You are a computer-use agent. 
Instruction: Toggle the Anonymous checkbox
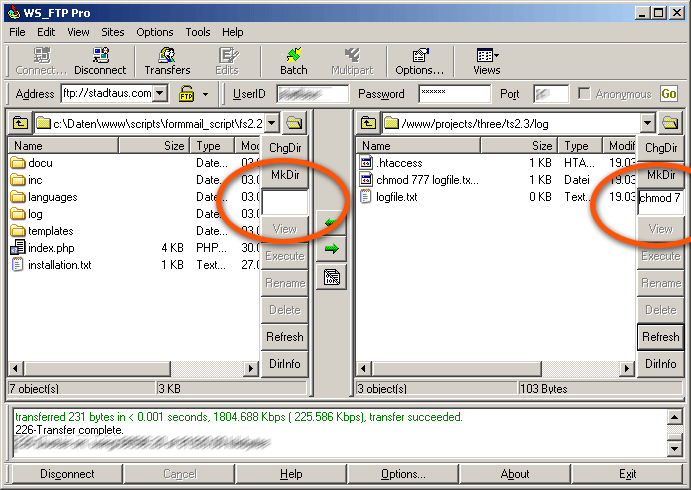point(584,93)
